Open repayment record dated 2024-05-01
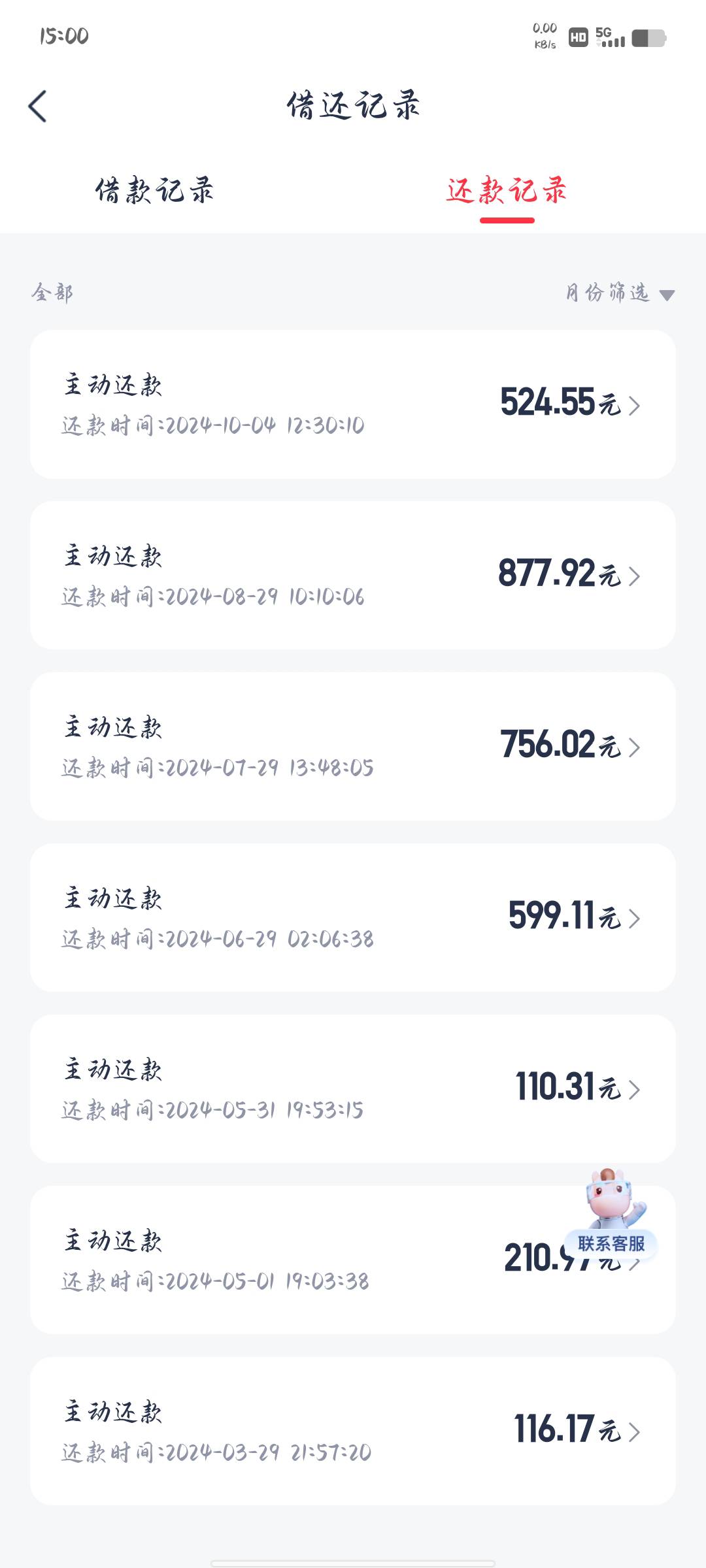Viewport: 706px width, 1568px height. (x=353, y=1260)
